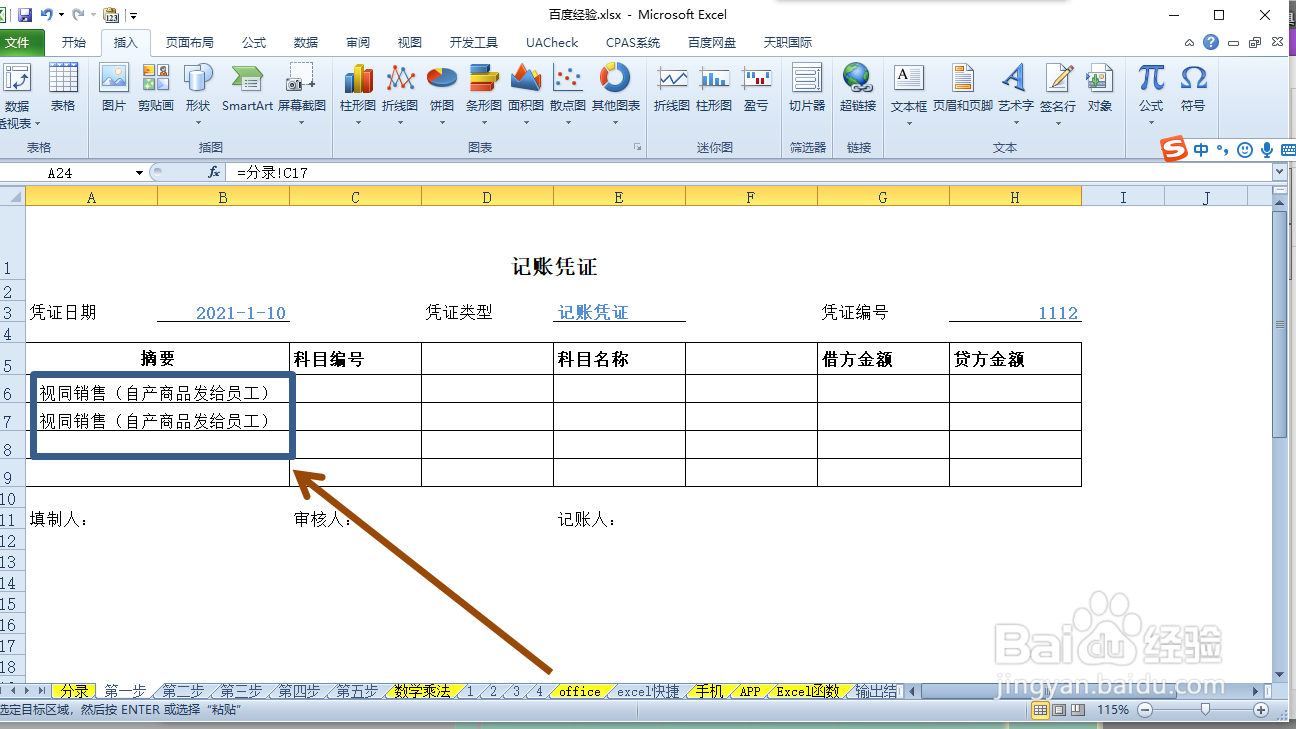The image size is (1296, 729).
Task: Click the zoom in plus button
Action: click(1263, 710)
